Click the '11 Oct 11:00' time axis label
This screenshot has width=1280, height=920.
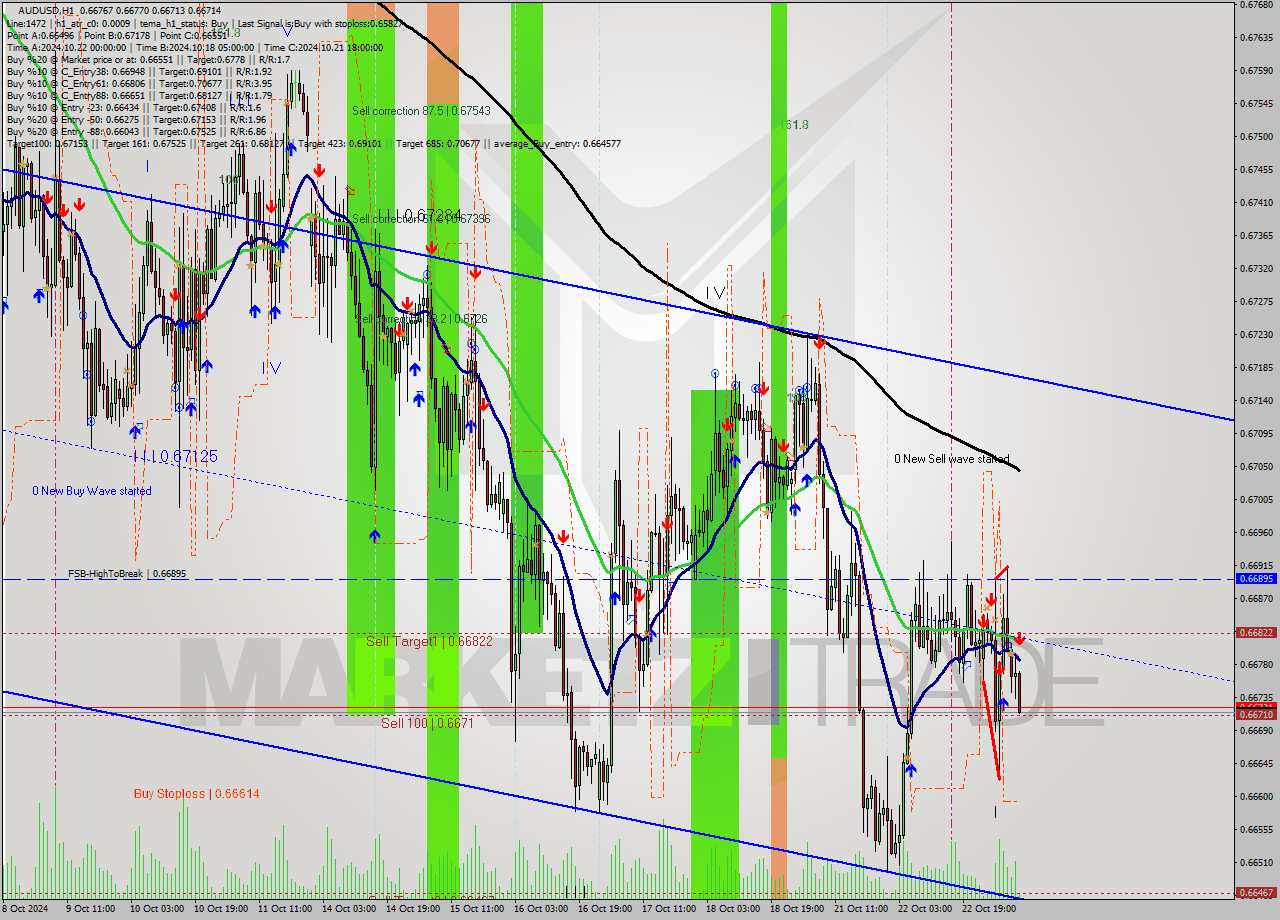[x=284, y=909]
